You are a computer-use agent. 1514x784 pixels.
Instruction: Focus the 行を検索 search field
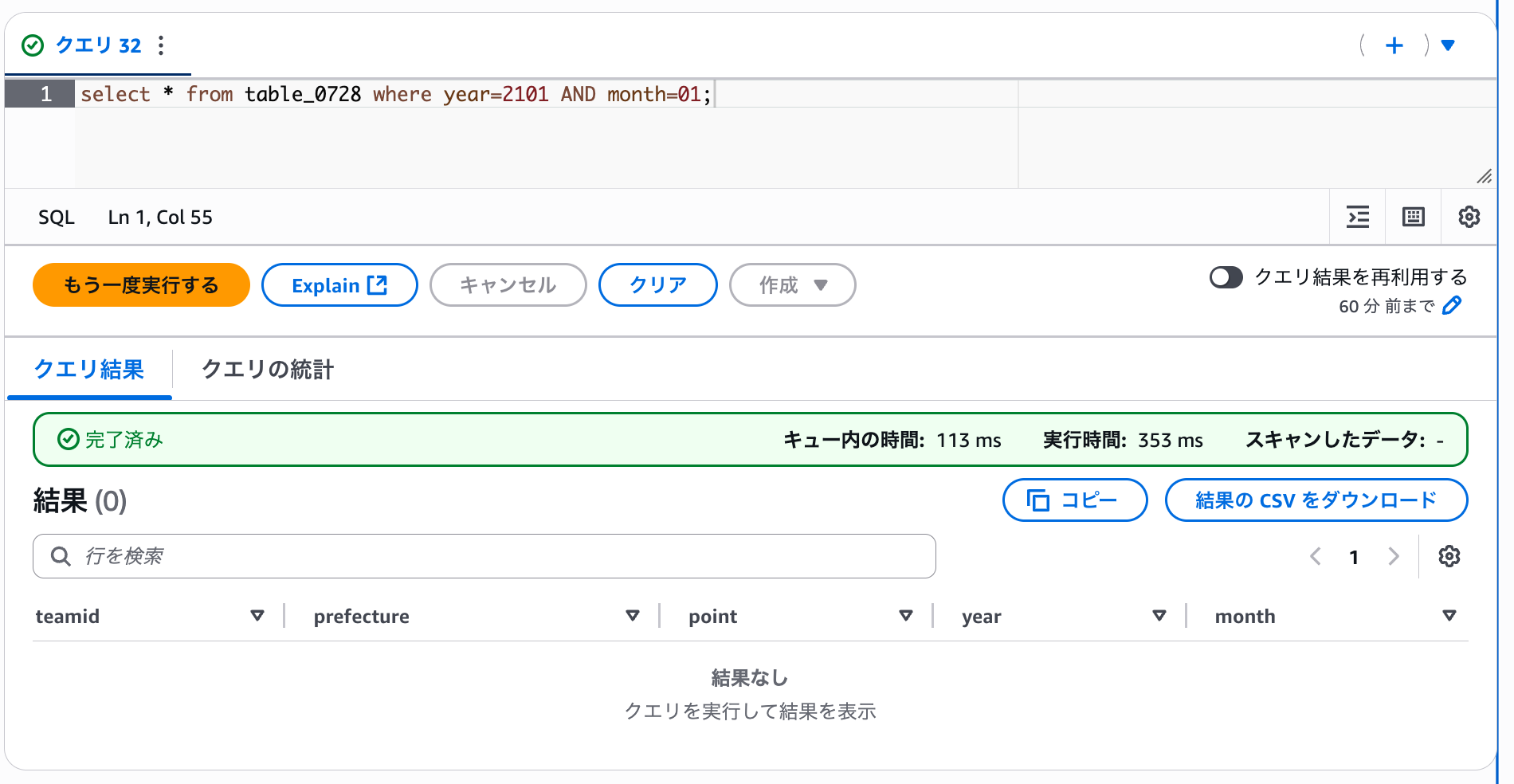[484, 556]
